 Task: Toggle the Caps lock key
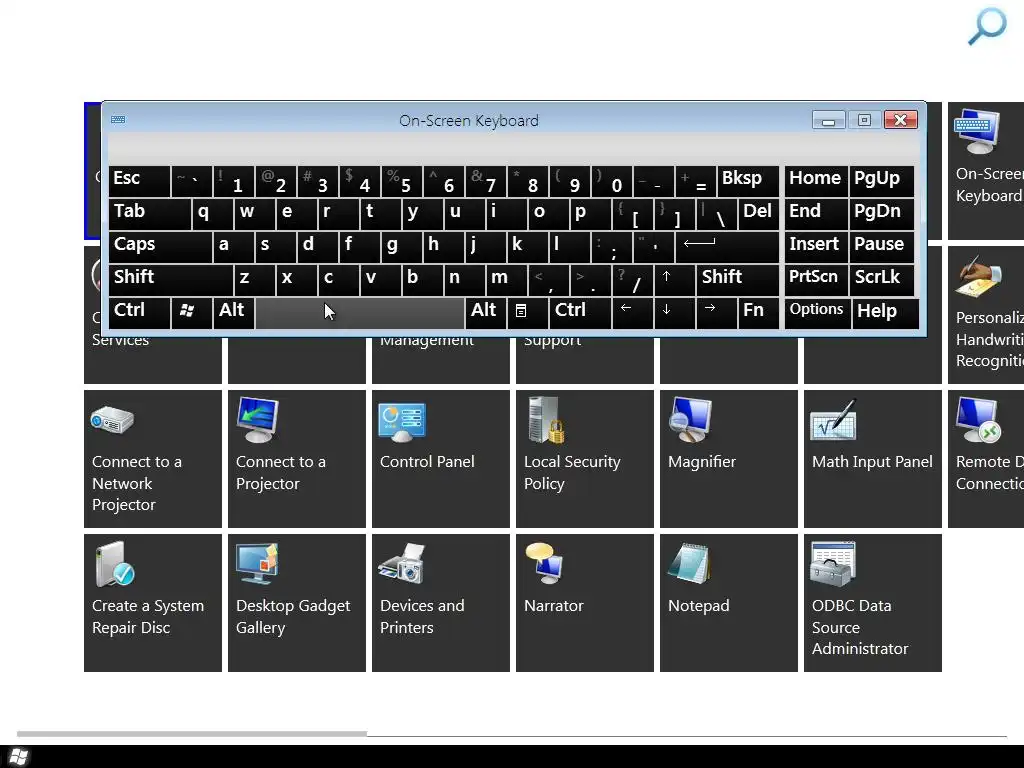160,247
